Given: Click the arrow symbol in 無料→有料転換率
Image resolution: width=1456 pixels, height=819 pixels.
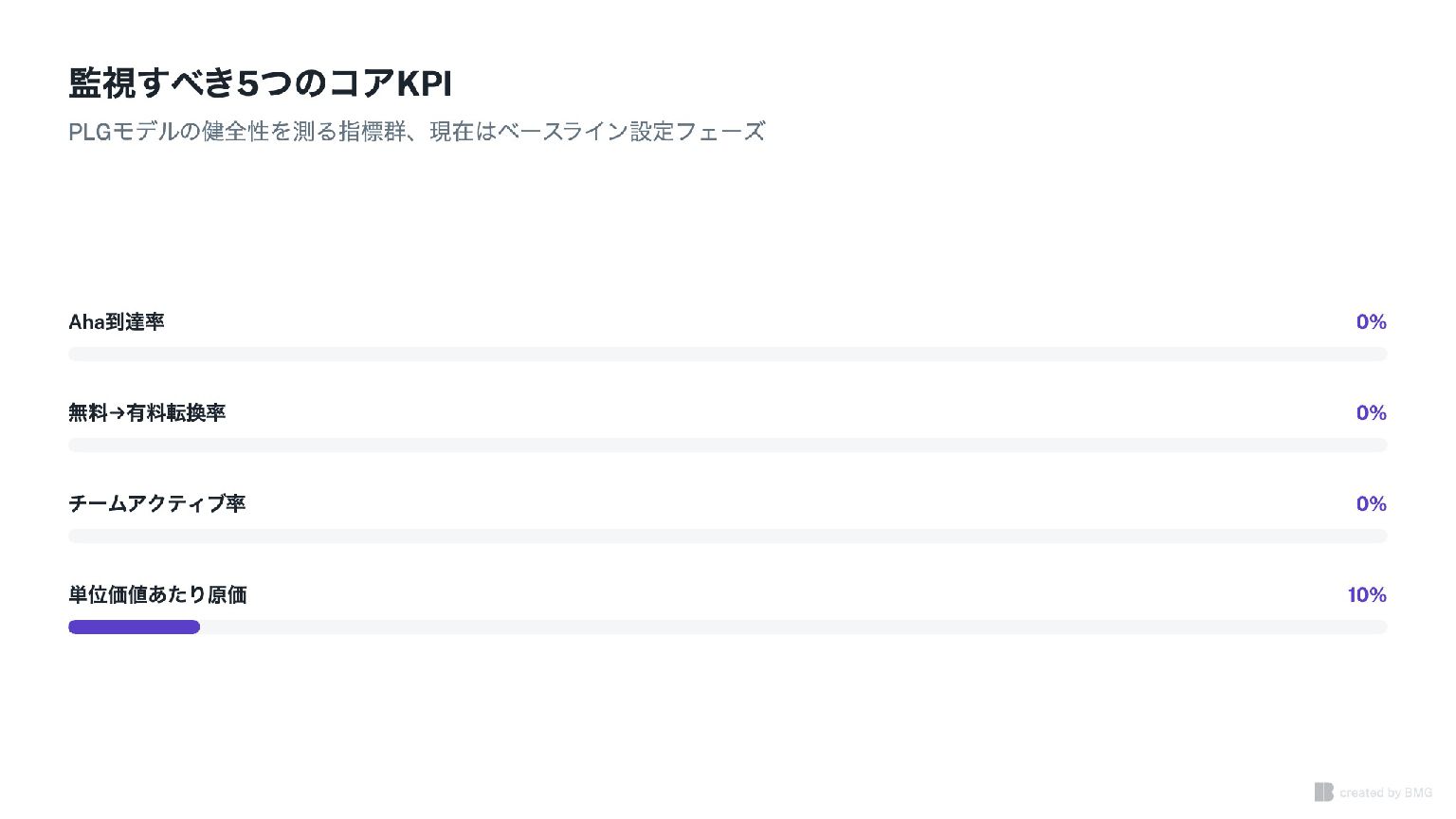Looking at the screenshot, I should click(x=117, y=413).
